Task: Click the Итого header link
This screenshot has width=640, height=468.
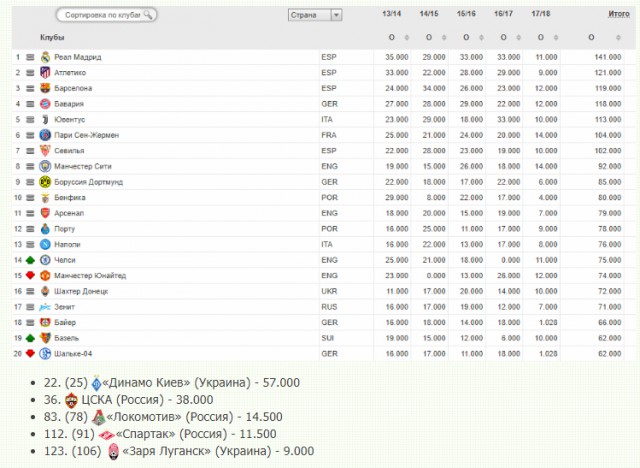Action: coord(619,14)
